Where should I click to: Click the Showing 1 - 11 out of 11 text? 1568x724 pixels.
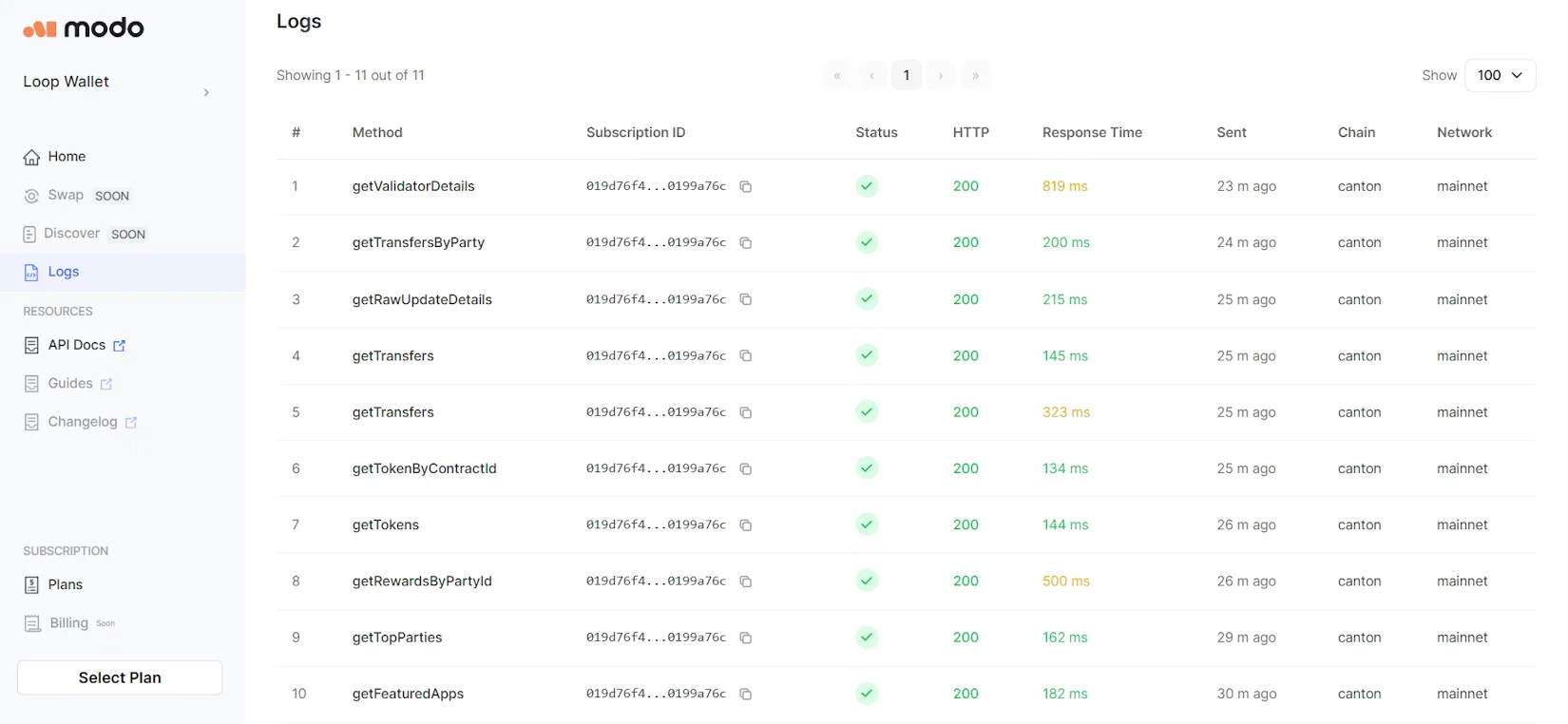point(351,75)
